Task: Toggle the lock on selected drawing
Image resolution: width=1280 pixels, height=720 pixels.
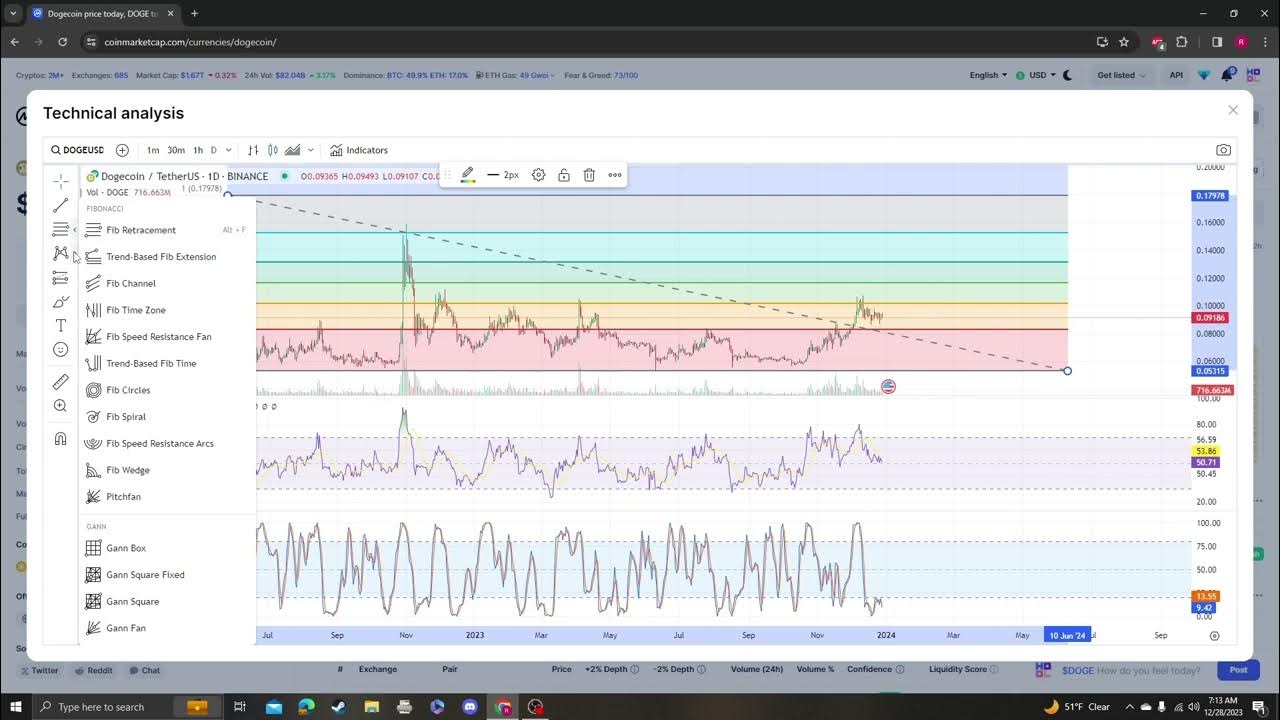Action: [x=564, y=175]
